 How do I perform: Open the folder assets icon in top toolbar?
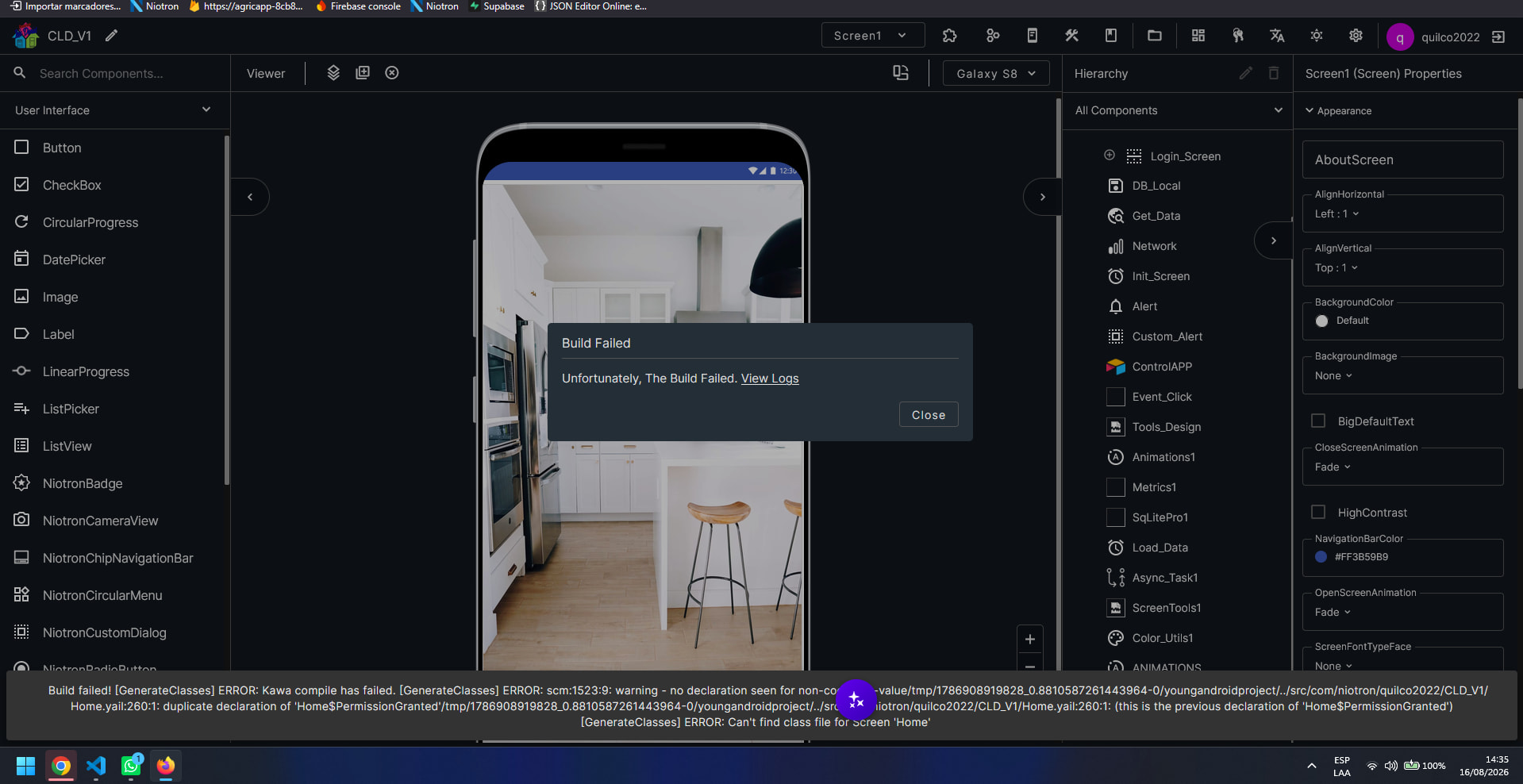1155,36
